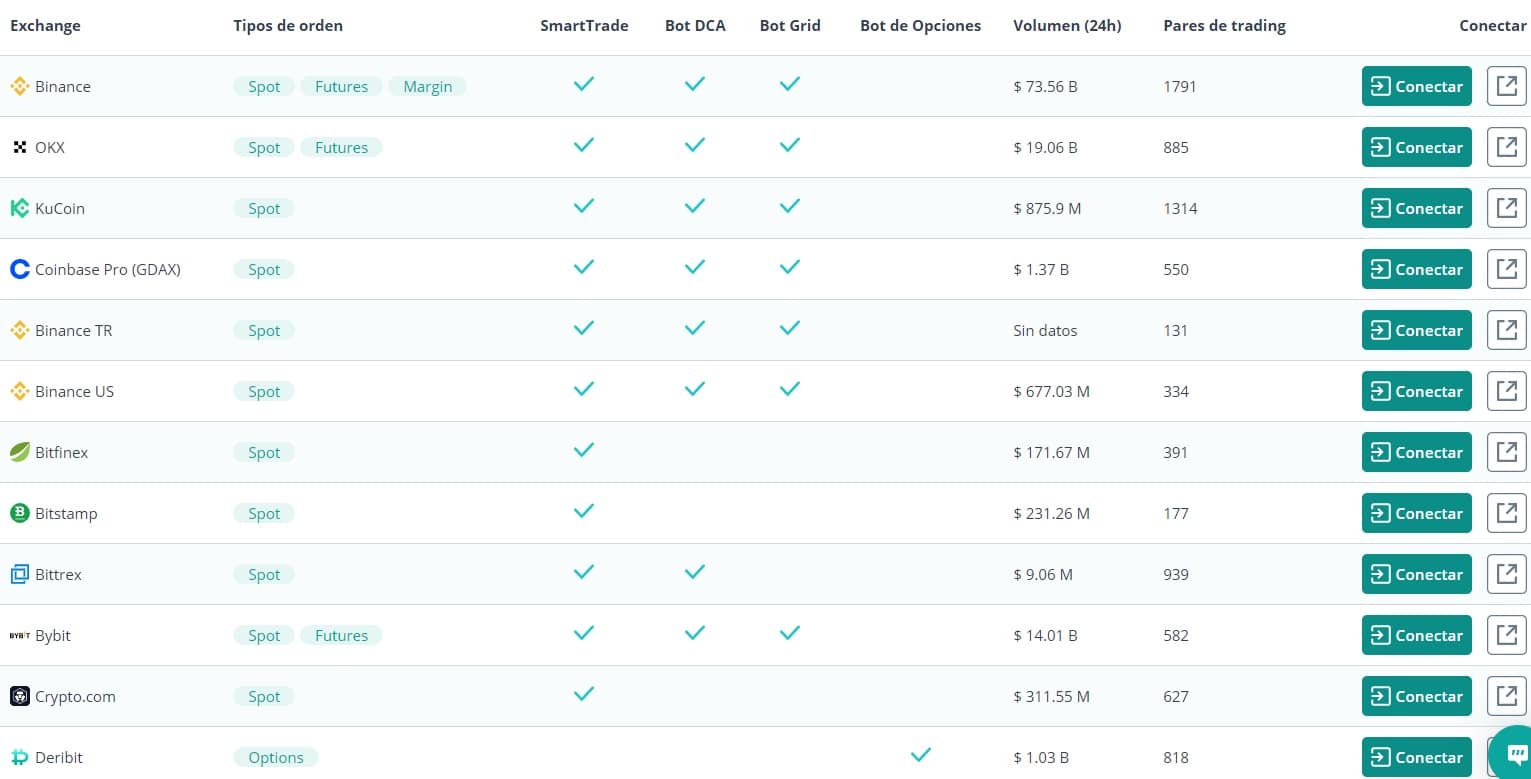This screenshot has height=779, width=1531.
Task: Click the Tipos de orden column header
Action: (x=288, y=25)
